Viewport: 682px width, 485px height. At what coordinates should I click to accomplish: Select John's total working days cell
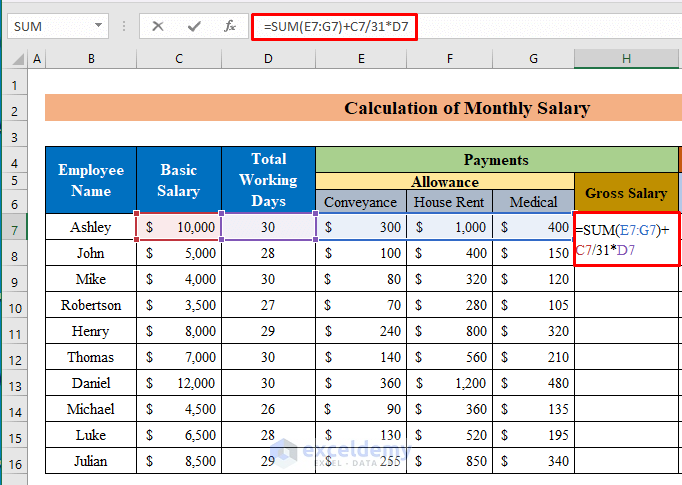point(268,254)
